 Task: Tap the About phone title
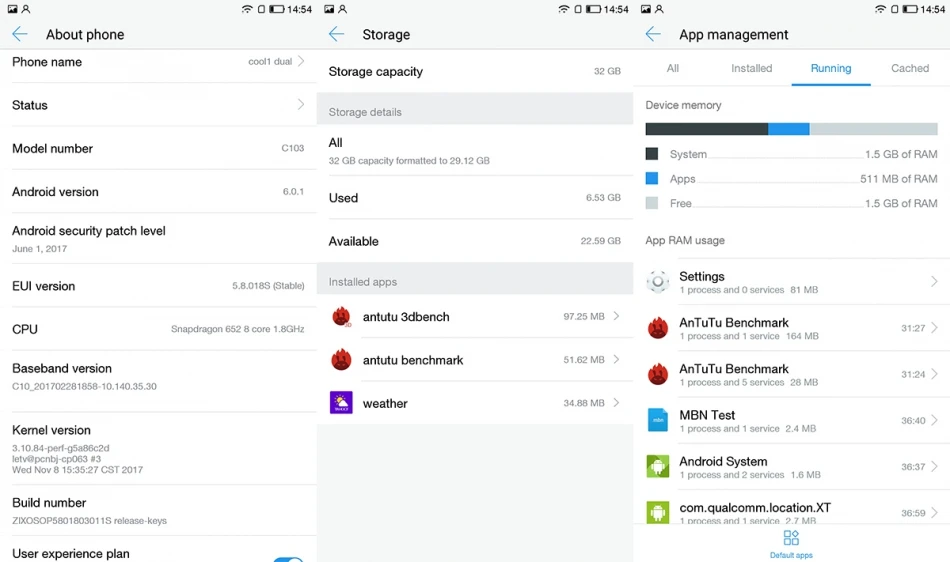85,35
